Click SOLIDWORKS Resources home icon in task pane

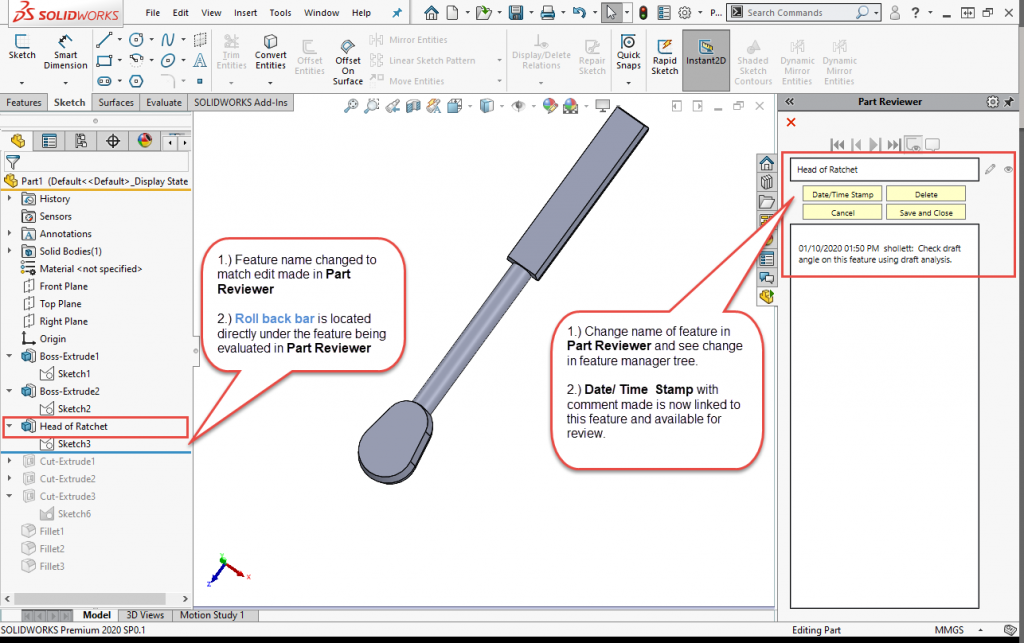tap(767, 163)
